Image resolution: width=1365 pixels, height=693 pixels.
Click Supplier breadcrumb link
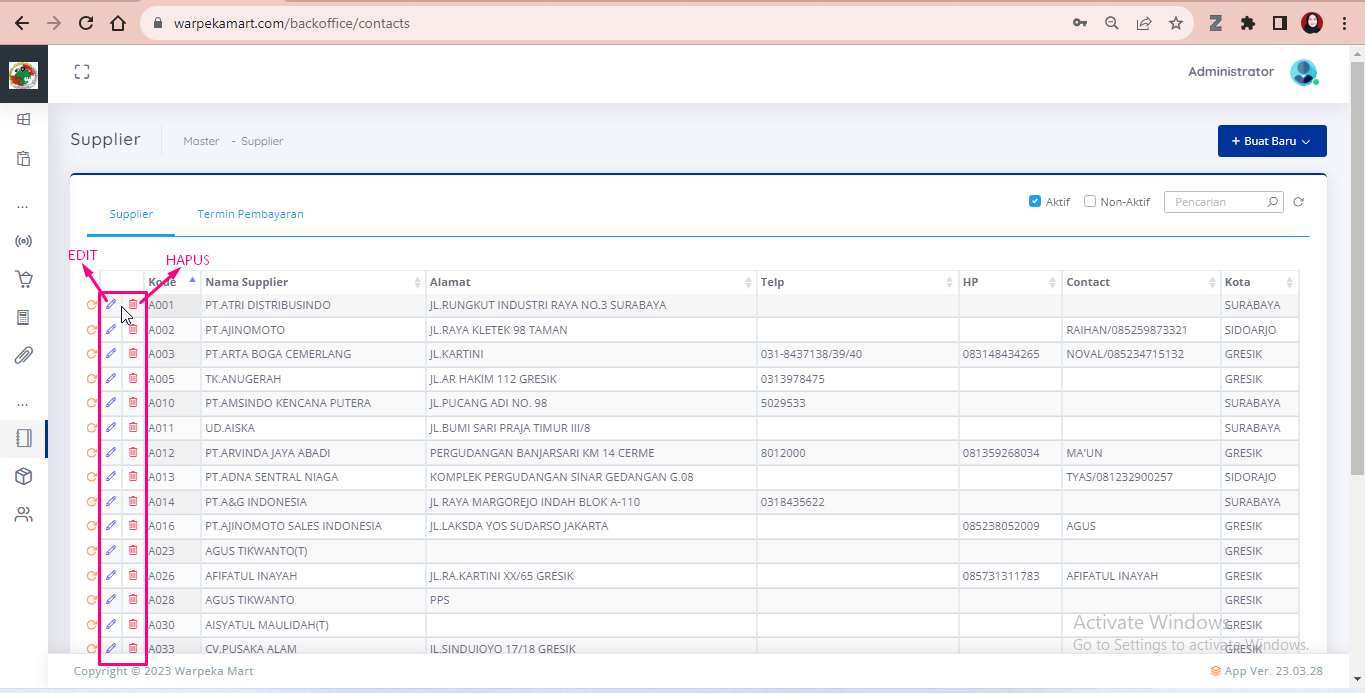[x=262, y=141]
